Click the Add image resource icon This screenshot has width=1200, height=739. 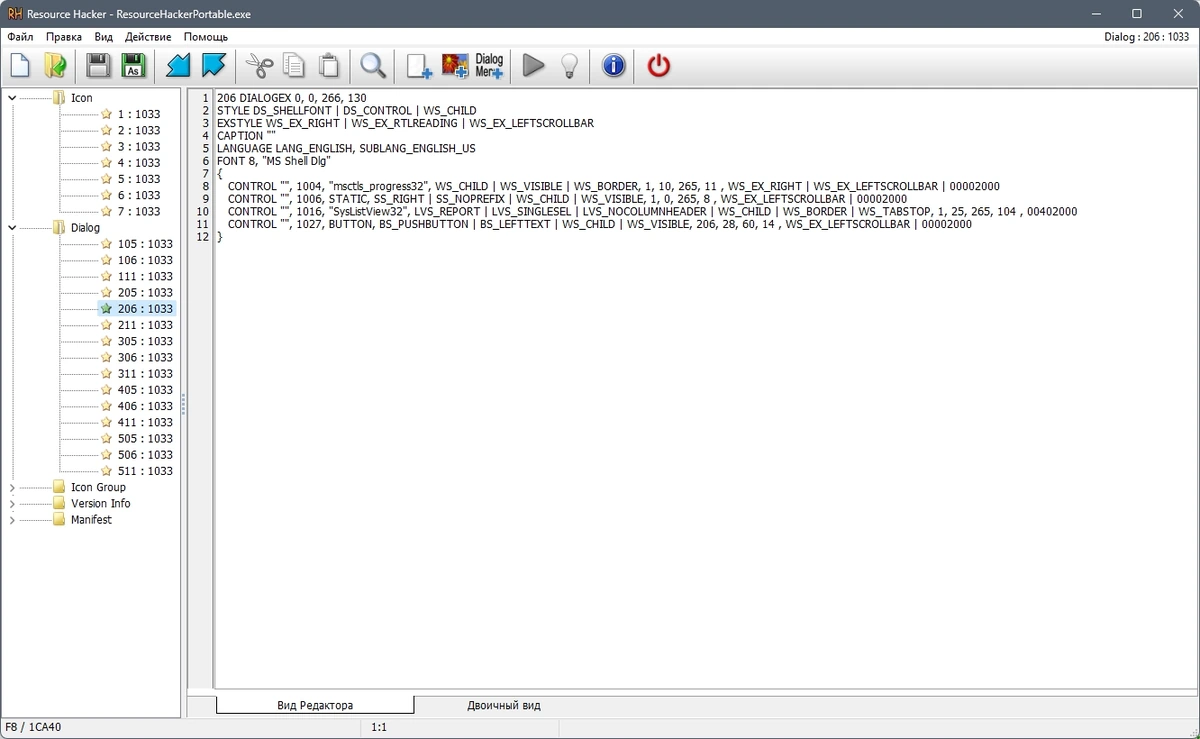(455, 66)
